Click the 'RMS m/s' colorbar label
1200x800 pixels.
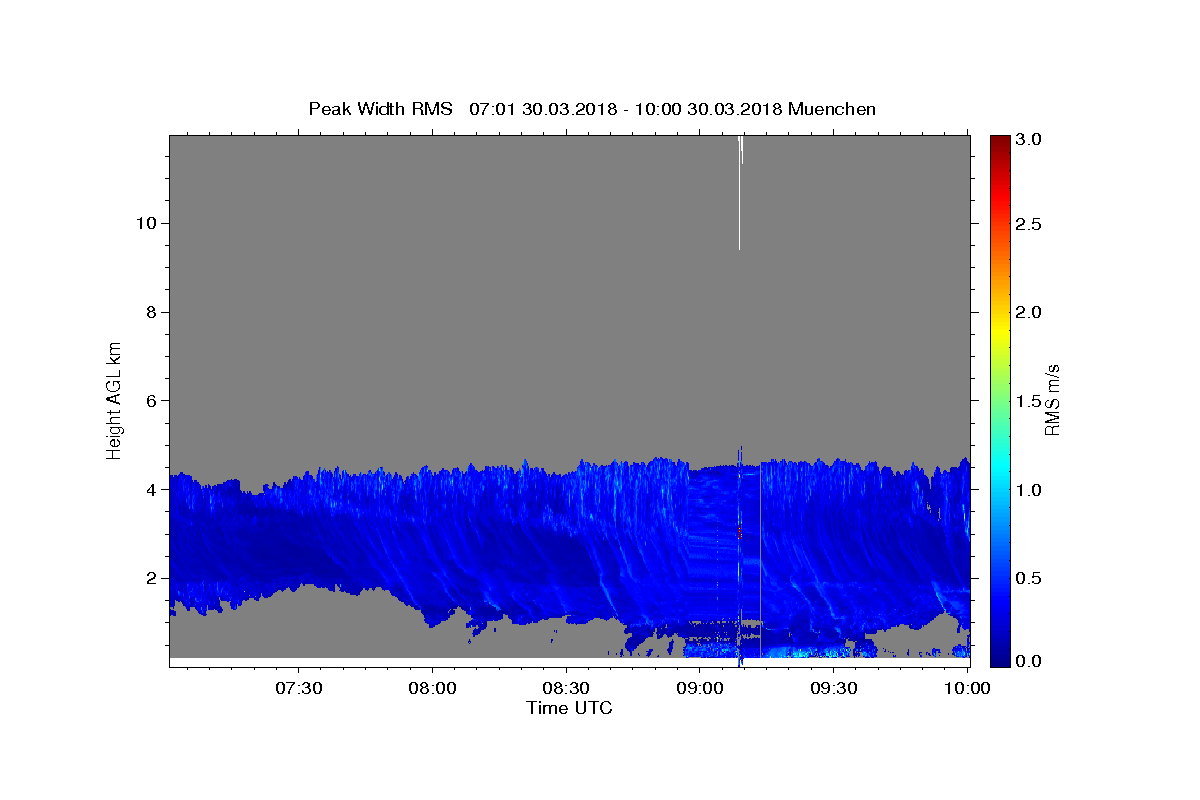tap(1051, 400)
